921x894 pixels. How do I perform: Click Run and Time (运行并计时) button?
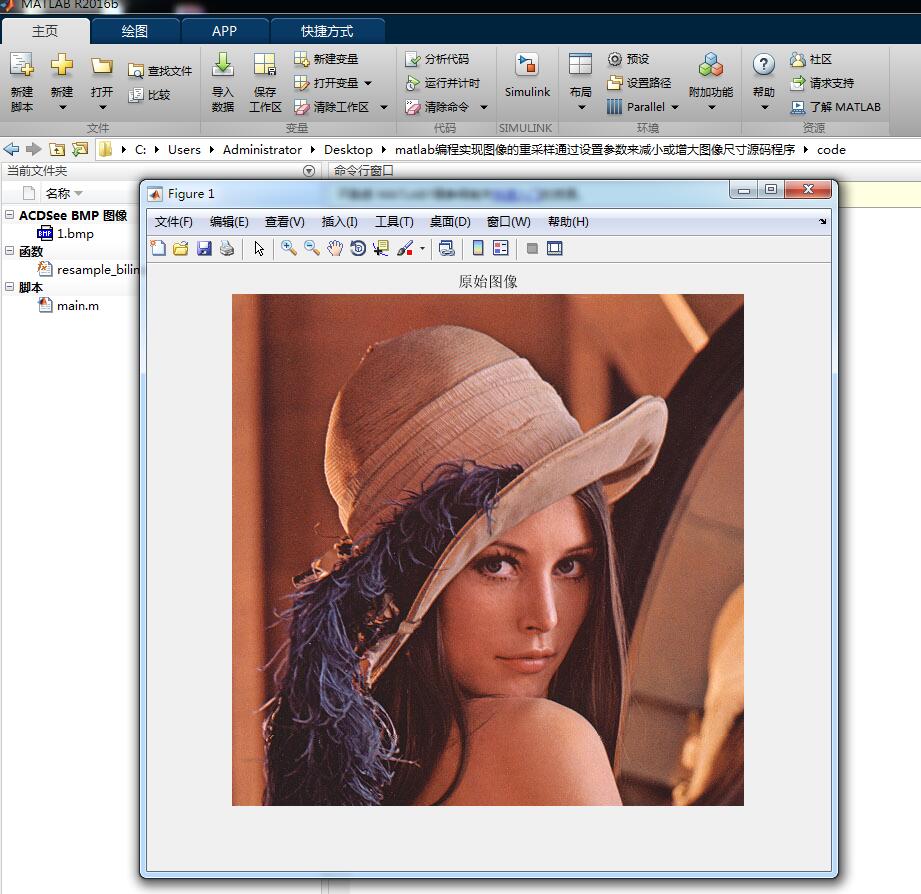tap(443, 83)
